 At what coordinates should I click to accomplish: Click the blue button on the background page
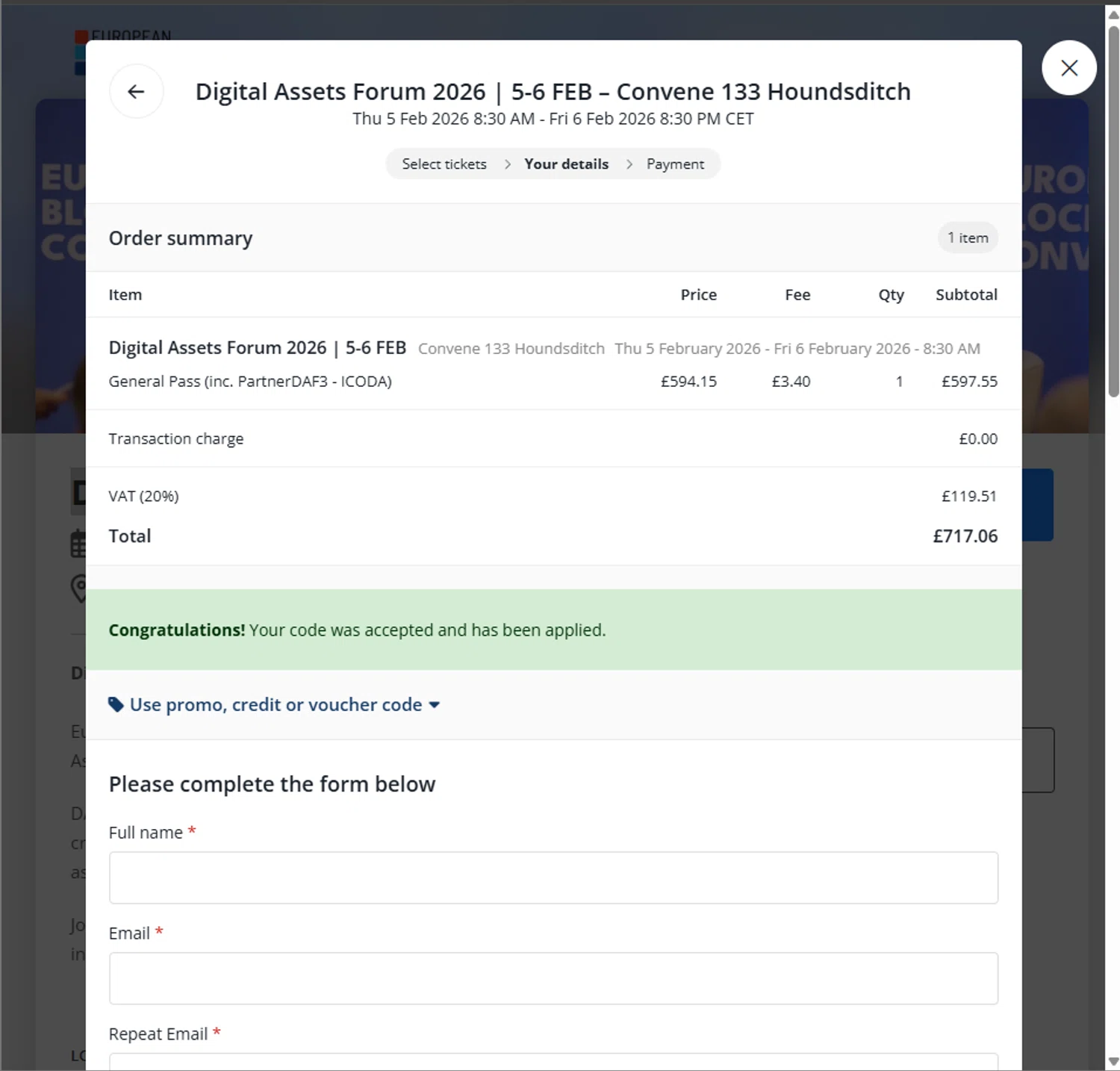[1037, 505]
